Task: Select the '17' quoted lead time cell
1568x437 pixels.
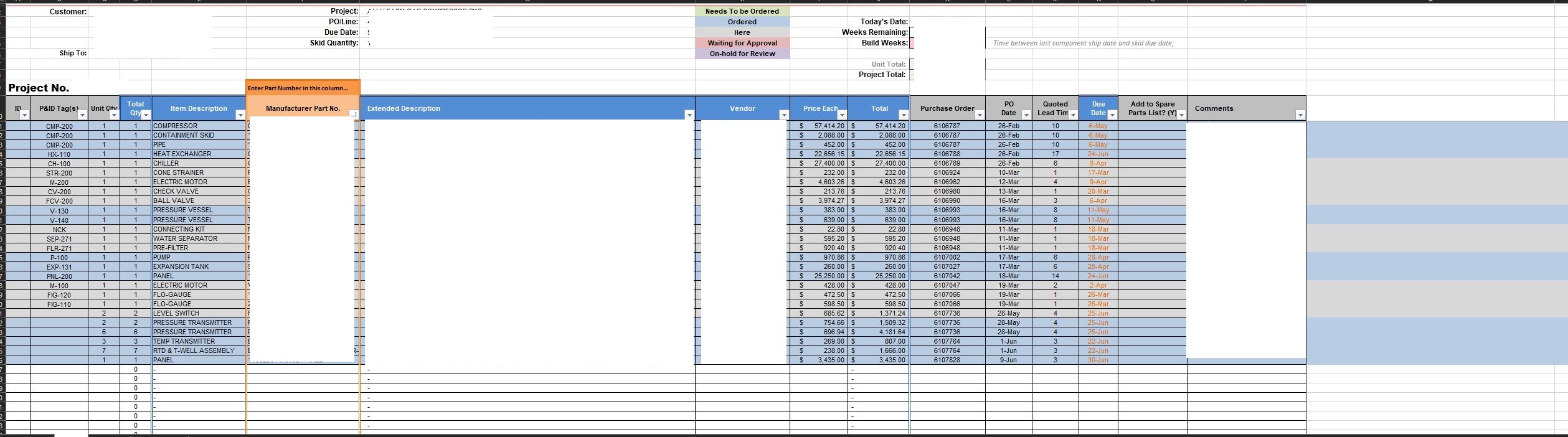Action: [x=1056, y=154]
